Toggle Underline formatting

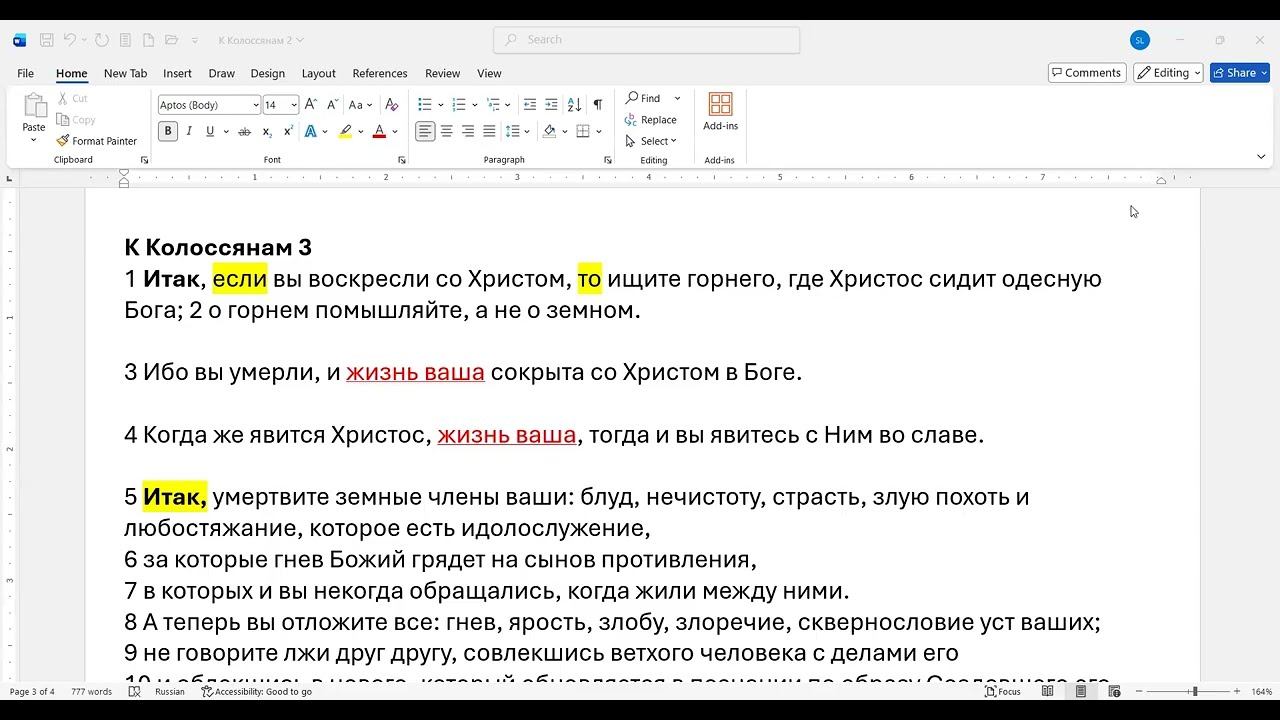coord(210,131)
